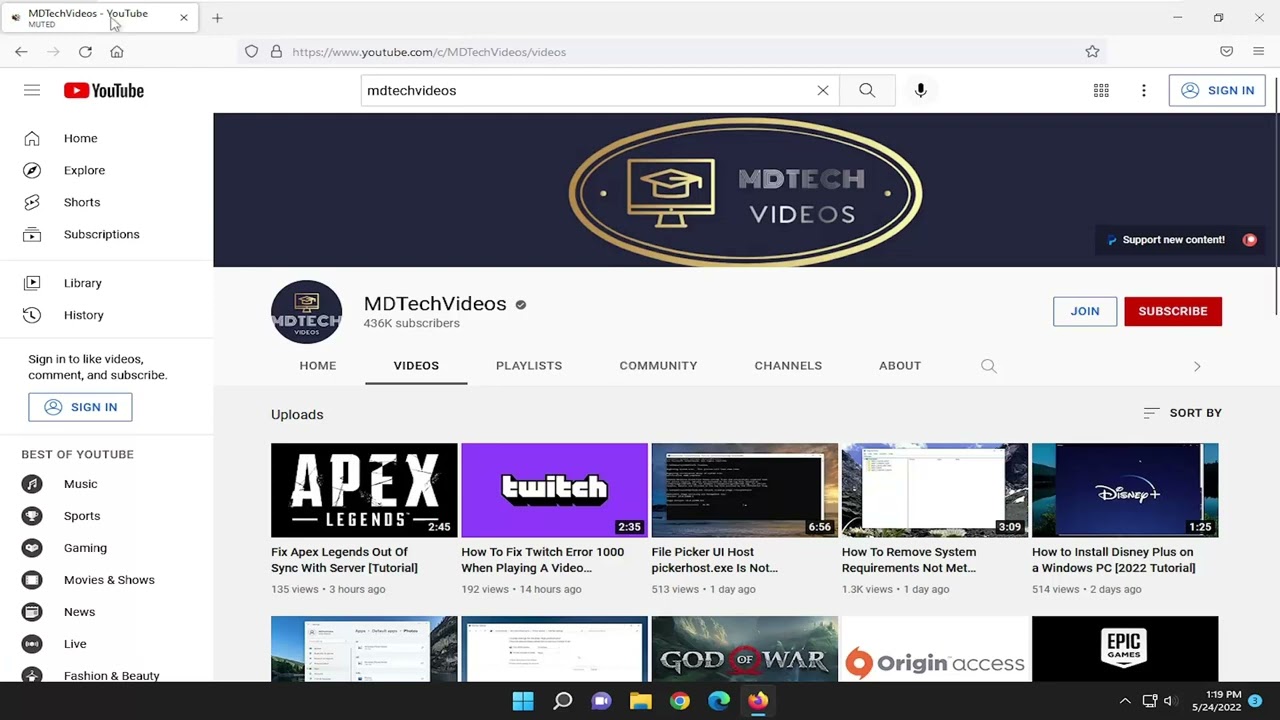This screenshot has width=1280, height=720.
Task: Open Movies & Shows sidebar icon
Action: [x=32, y=580]
